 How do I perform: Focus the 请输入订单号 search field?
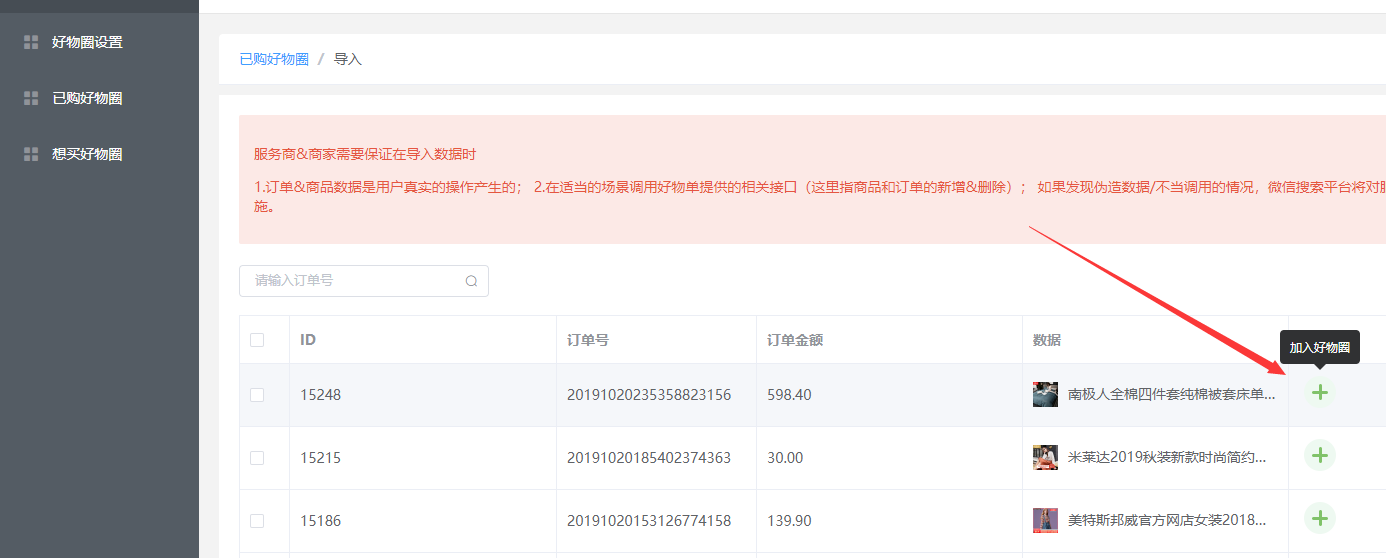tap(364, 281)
